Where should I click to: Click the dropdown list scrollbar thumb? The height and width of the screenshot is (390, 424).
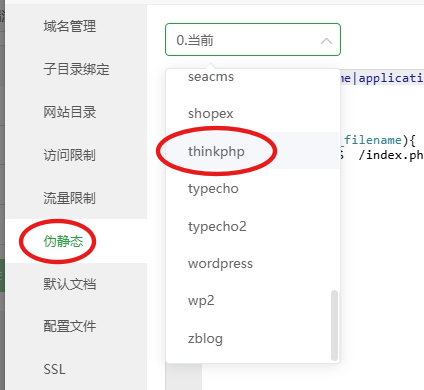click(x=334, y=325)
